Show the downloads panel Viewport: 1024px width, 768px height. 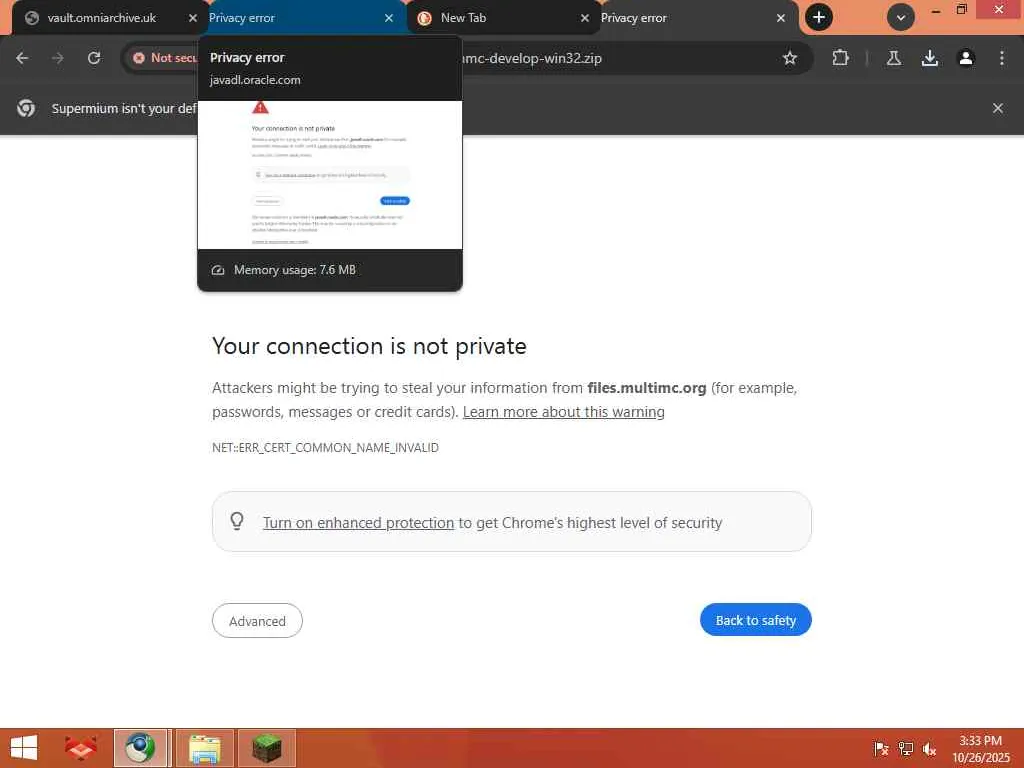click(930, 58)
